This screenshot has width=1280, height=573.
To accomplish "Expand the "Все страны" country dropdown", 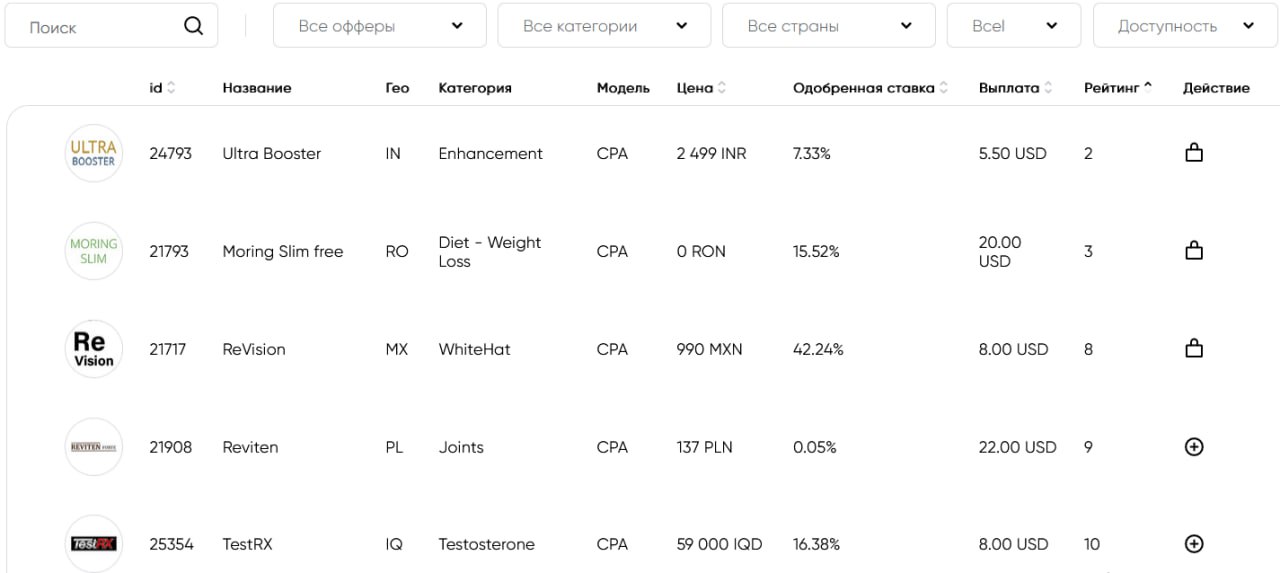I will 829,26.
